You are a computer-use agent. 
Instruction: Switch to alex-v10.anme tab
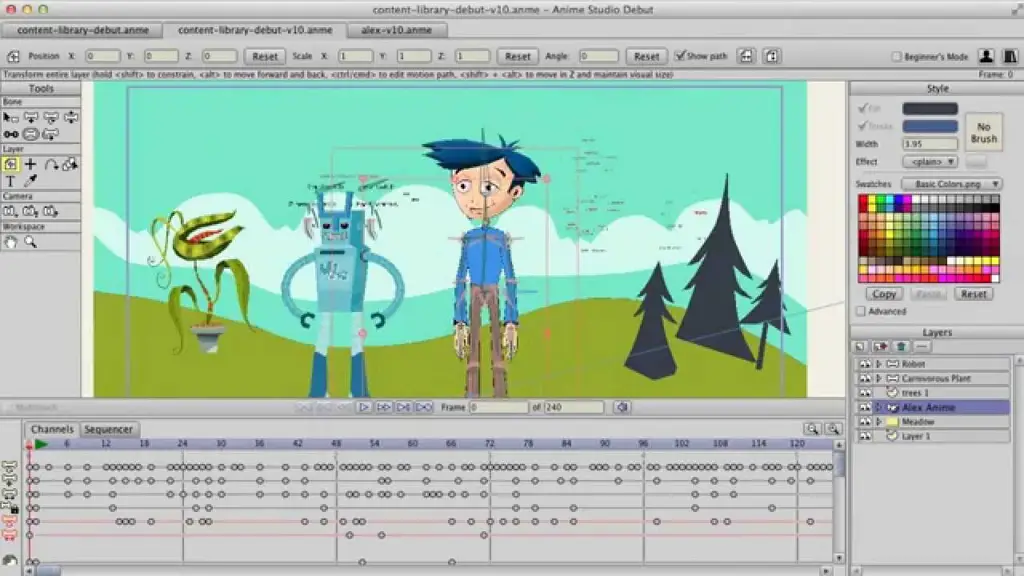tap(396, 30)
